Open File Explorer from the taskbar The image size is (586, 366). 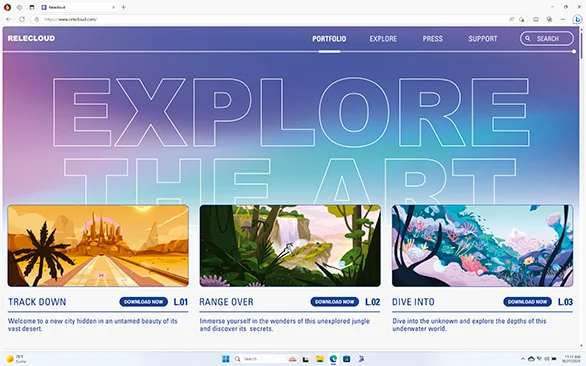point(320,359)
